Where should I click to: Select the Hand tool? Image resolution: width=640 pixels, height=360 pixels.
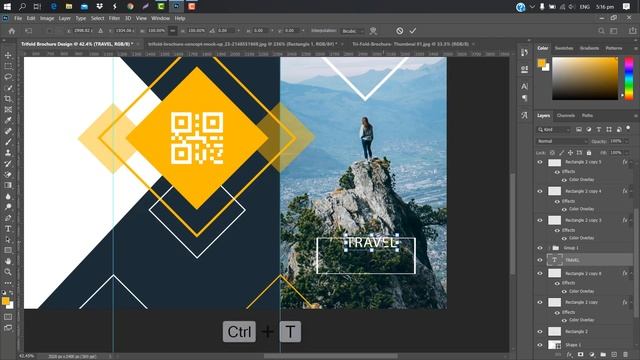point(8,261)
